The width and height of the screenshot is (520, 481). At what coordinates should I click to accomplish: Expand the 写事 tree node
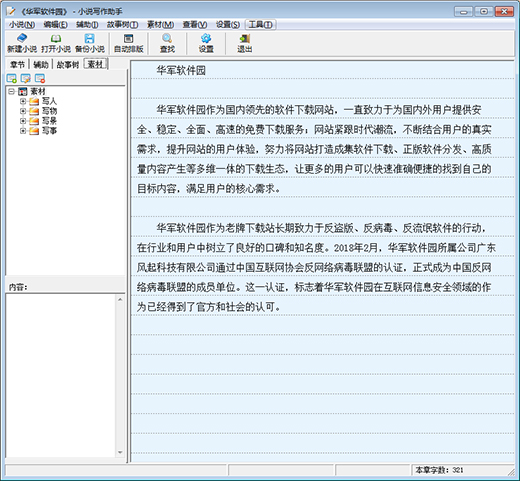[x=23, y=131]
